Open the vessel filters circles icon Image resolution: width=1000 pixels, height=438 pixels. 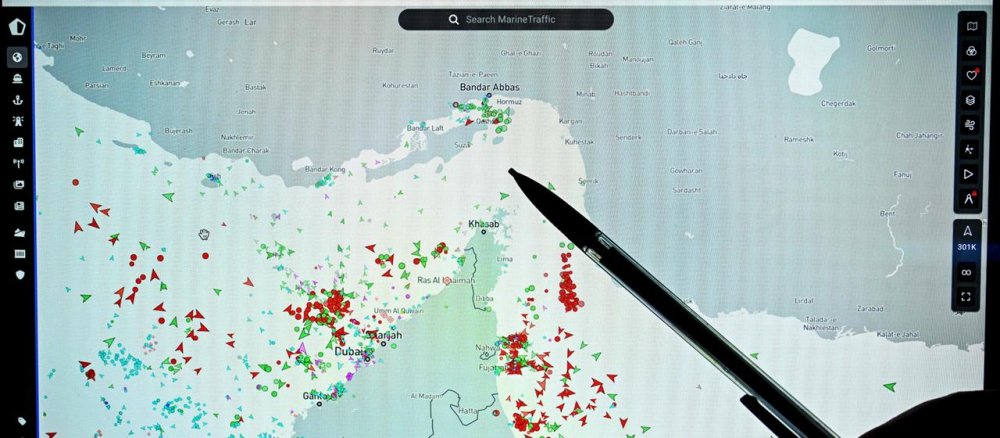[x=968, y=50]
